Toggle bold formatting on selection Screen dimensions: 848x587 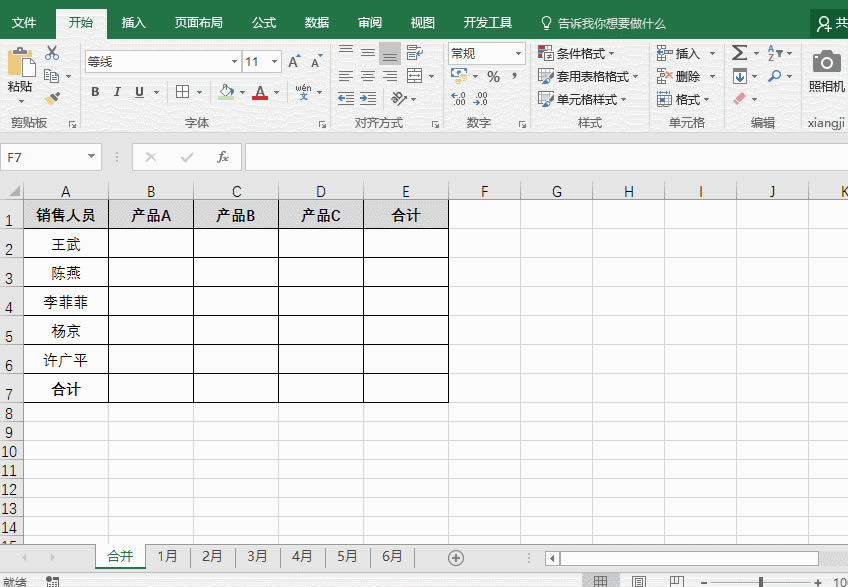[95, 92]
